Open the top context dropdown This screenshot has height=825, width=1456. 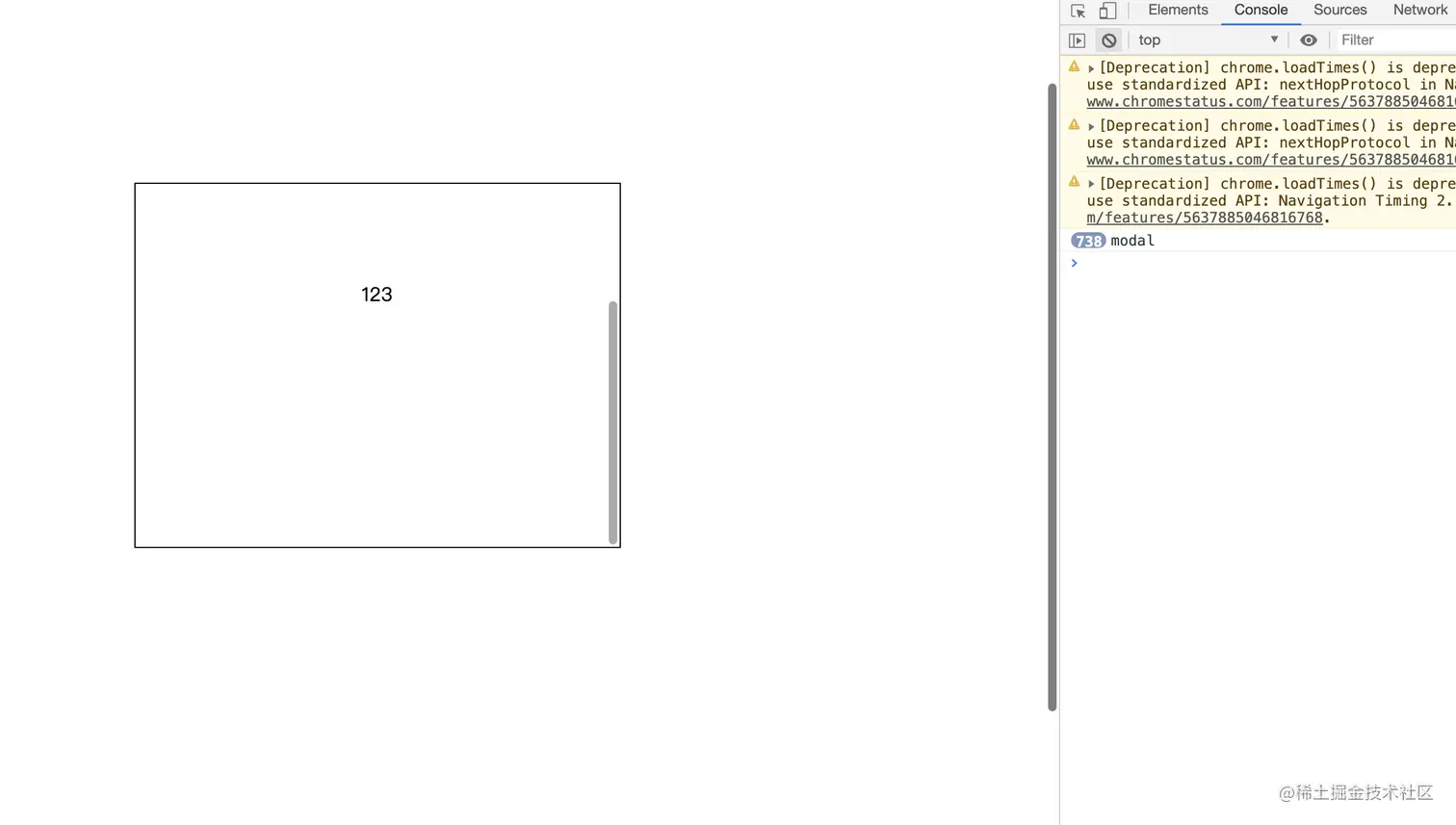[1208, 40]
